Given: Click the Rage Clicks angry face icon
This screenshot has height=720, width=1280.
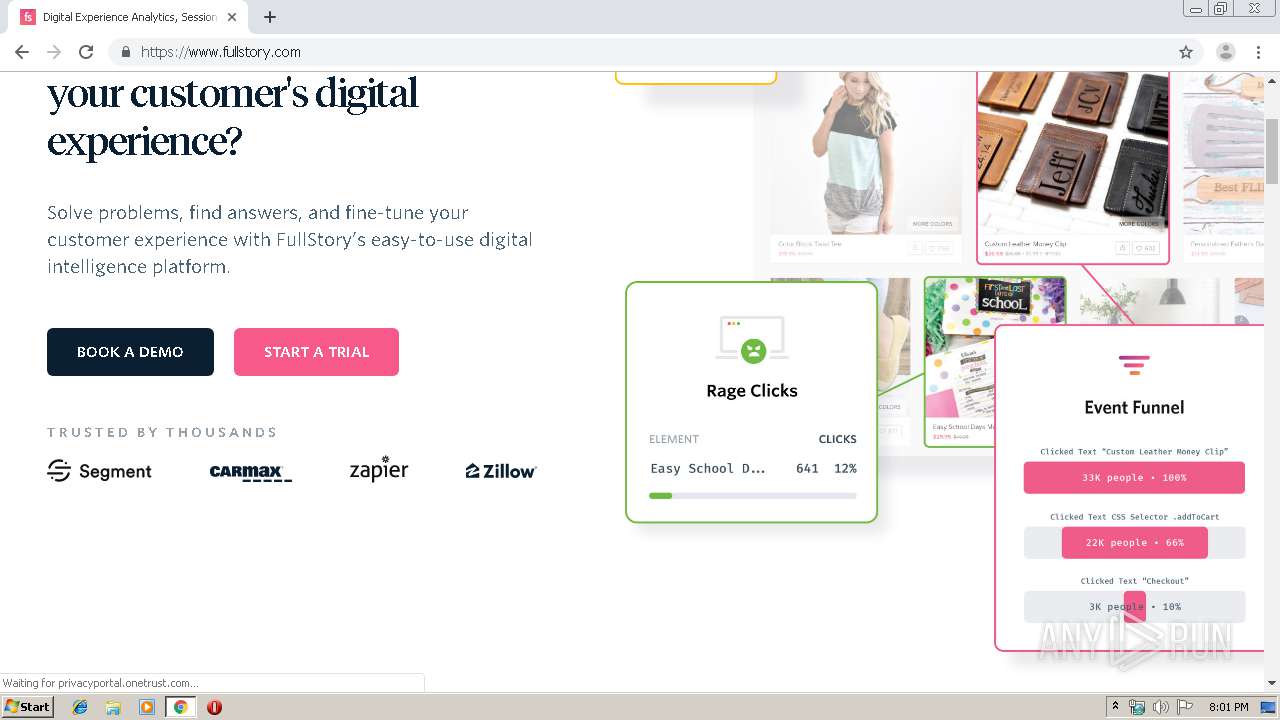Looking at the screenshot, I should pyautogui.click(x=752, y=350).
